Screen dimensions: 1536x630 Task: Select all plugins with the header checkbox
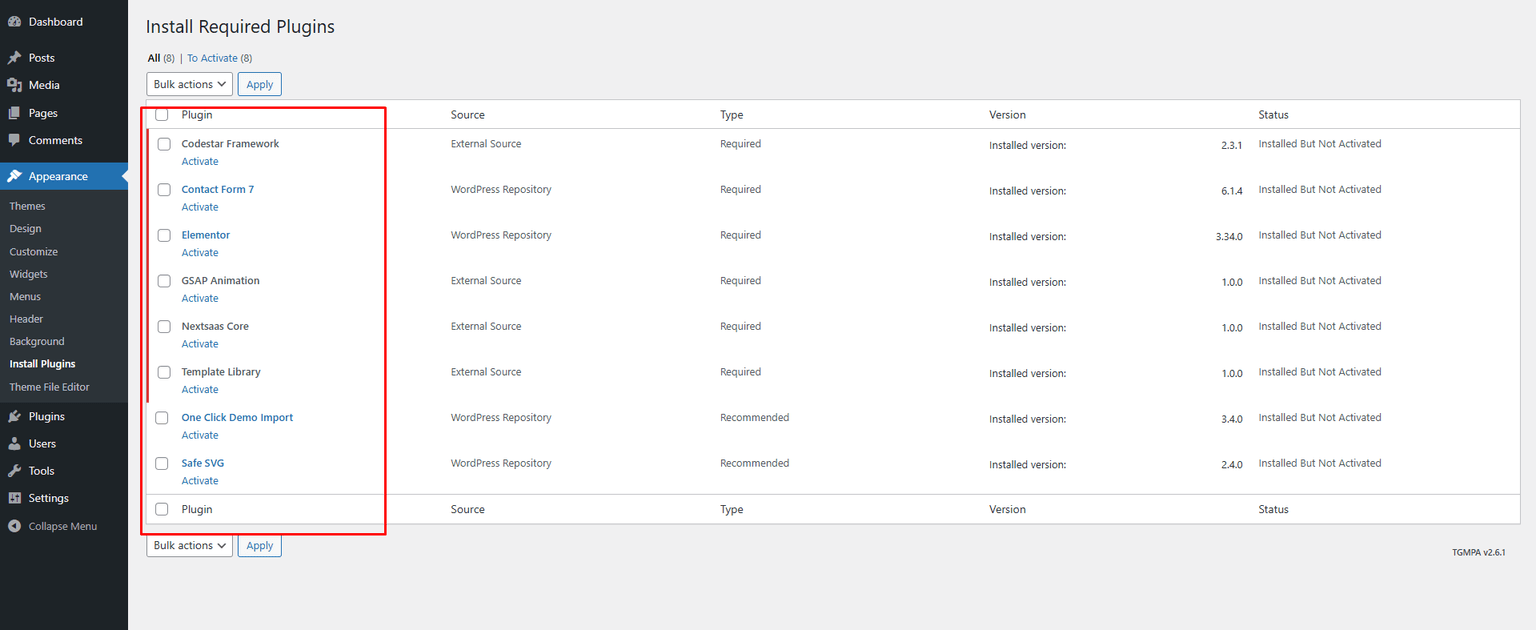161,114
